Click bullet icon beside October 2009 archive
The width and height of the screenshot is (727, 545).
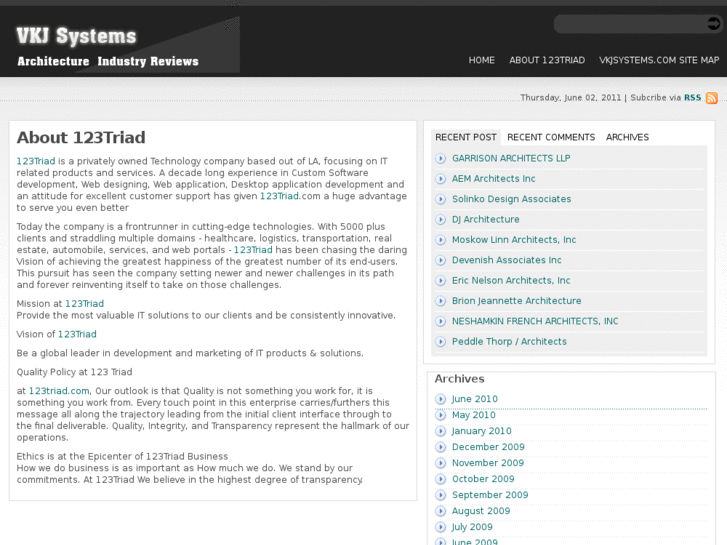coord(440,479)
